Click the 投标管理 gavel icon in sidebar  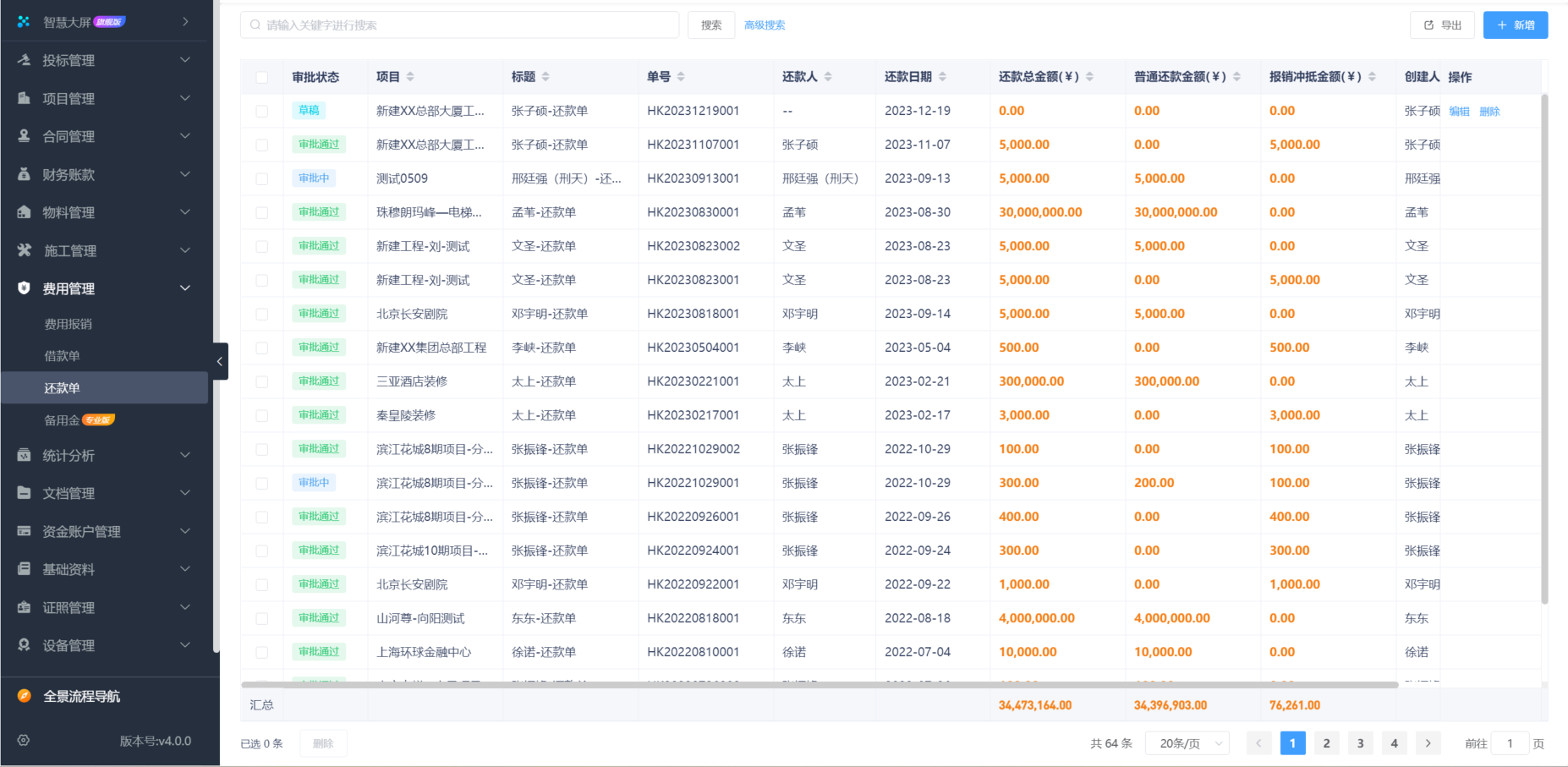(x=25, y=60)
